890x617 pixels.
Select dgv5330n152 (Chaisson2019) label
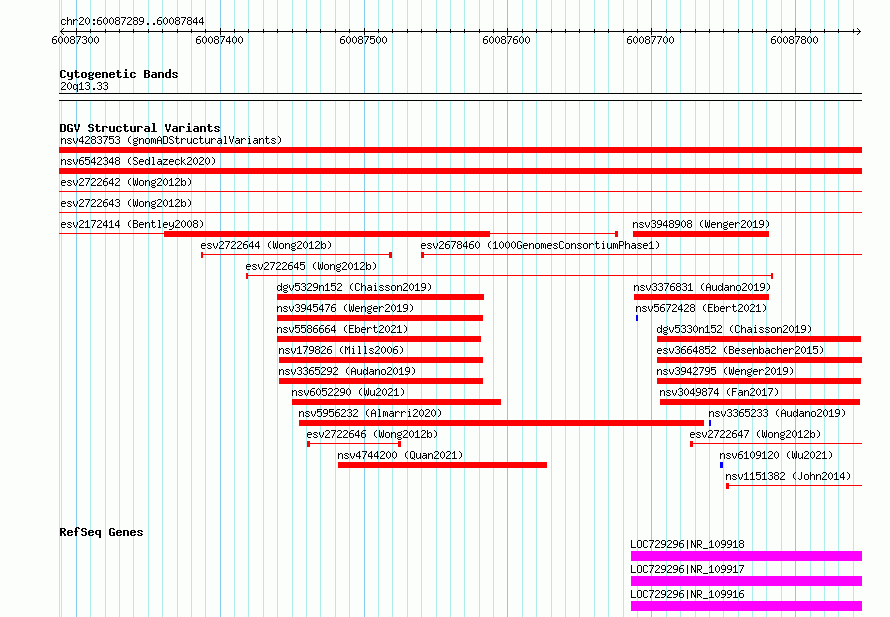(734, 329)
